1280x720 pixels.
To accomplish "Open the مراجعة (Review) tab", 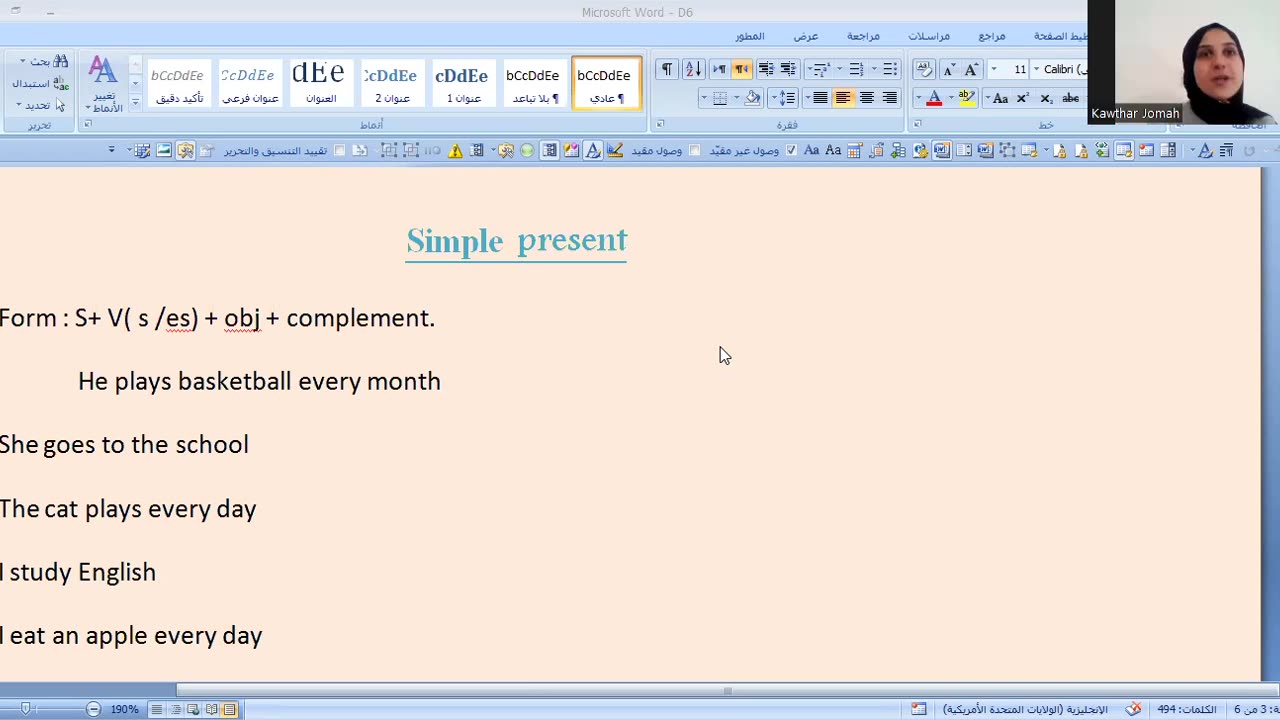I will click(863, 36).
